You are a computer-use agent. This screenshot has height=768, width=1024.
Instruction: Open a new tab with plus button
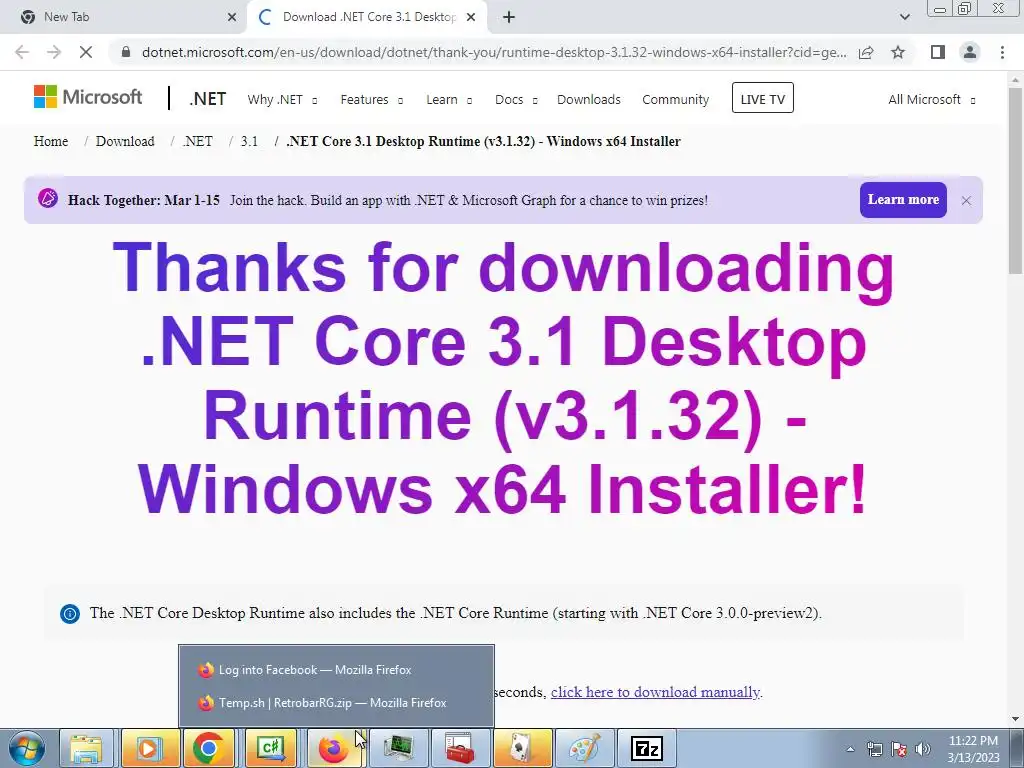509,17
